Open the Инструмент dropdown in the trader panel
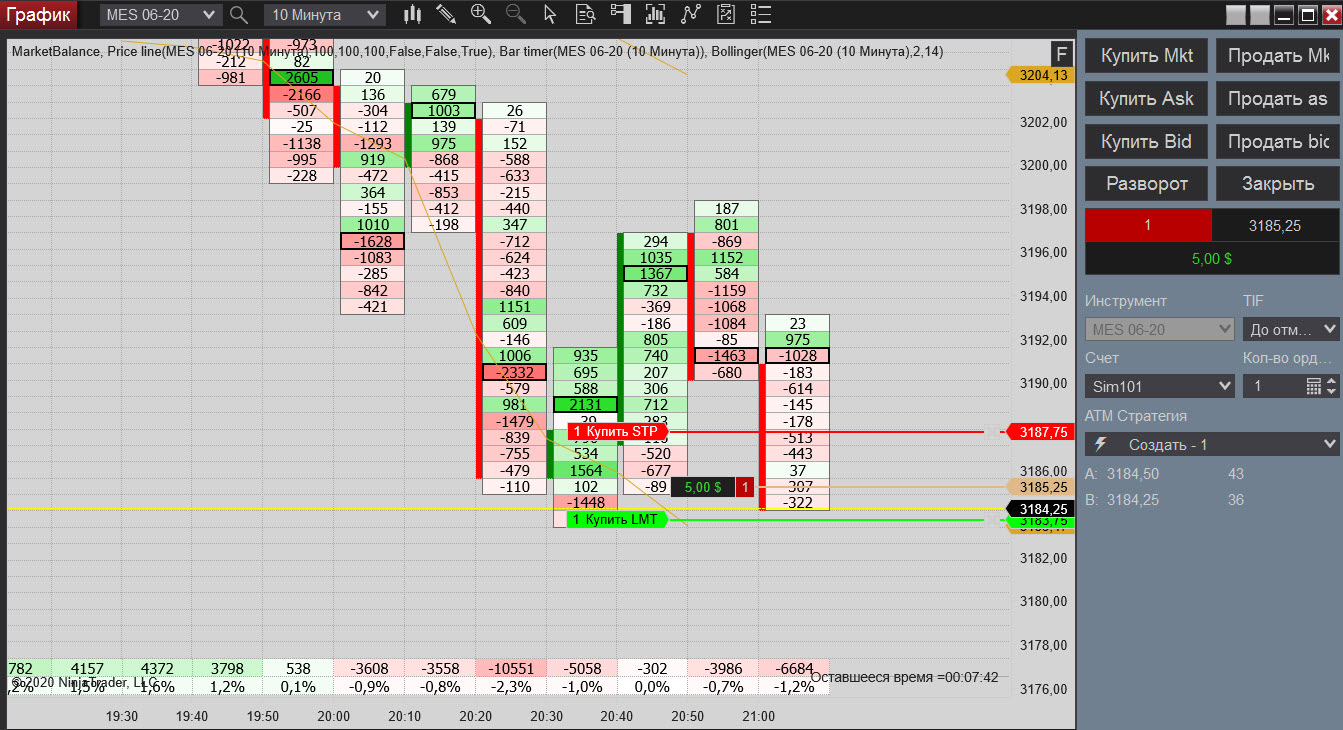Screen dimensions: 1343x730 [1160, 330]
